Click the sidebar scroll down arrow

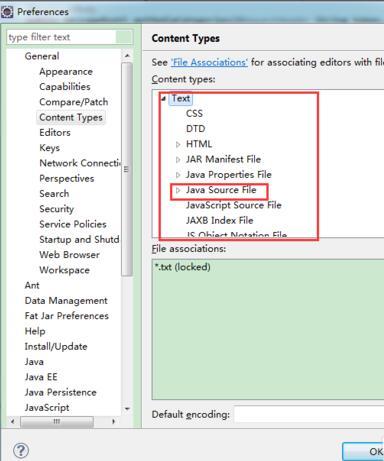point(127,409)
